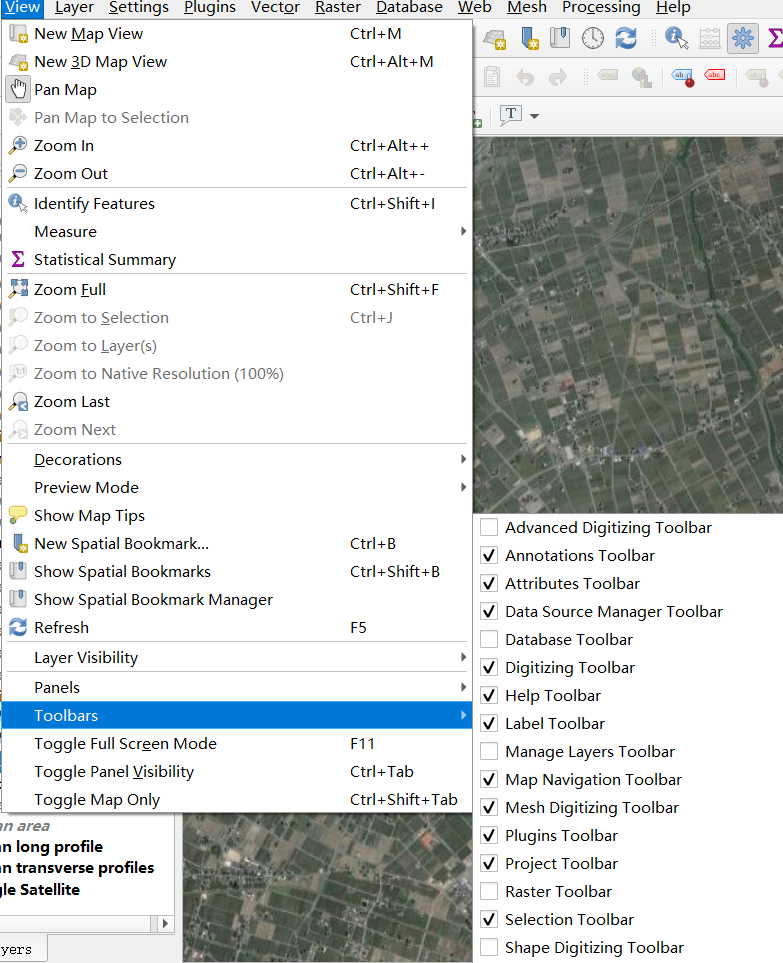Viewport: 783px width, 963px height.
Task: Expand the Measure submenu
Action: 236,232
